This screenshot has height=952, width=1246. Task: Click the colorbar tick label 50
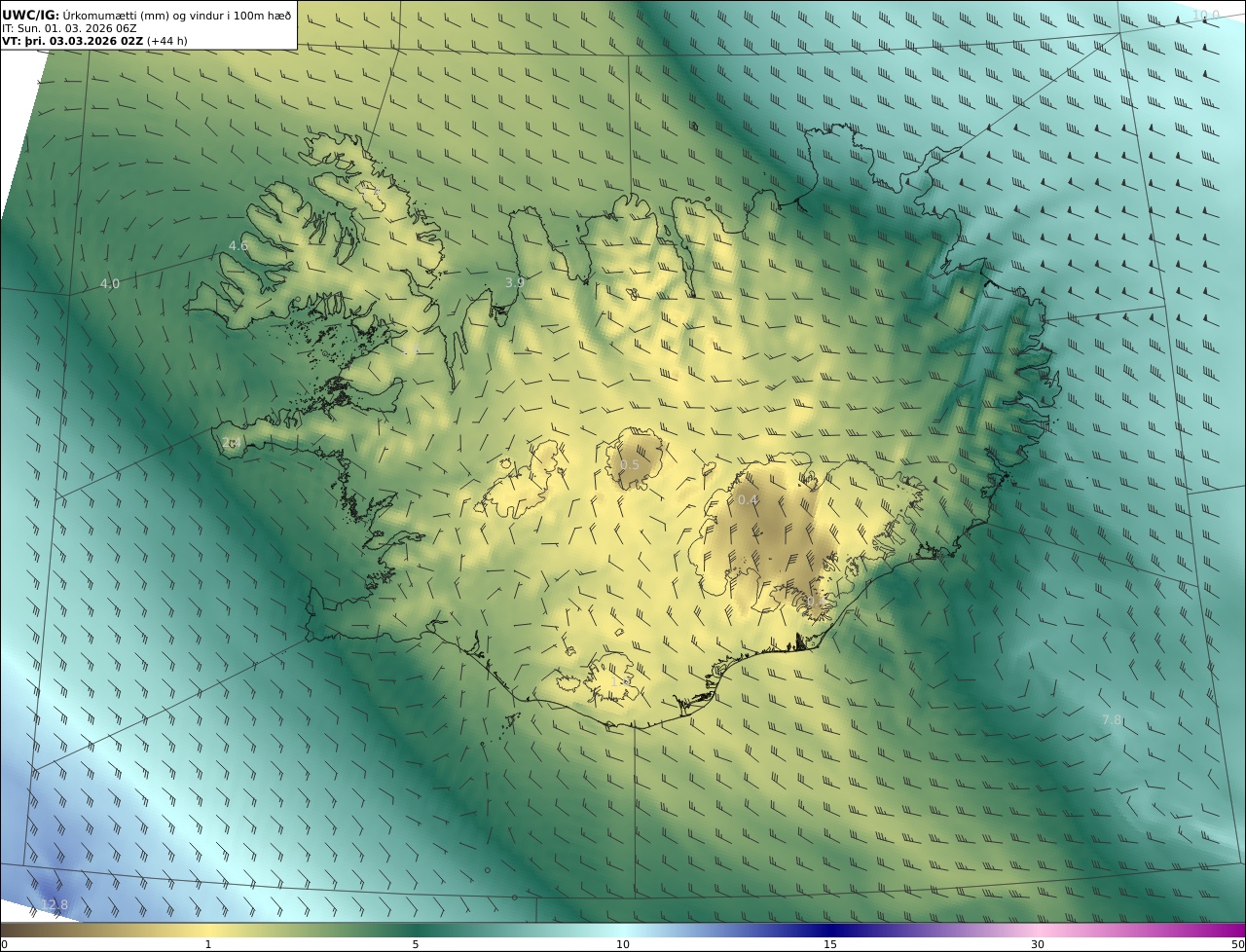click(x=1237, y=944)
